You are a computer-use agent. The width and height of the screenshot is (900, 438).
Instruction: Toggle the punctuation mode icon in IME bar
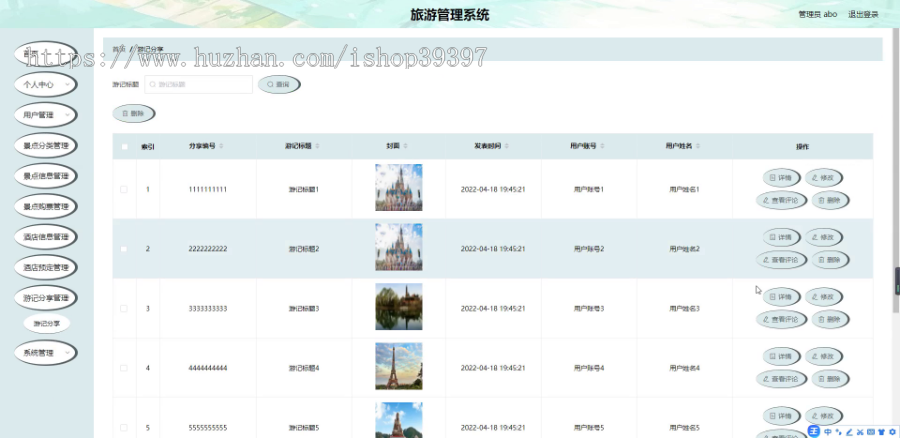(839, 432)
